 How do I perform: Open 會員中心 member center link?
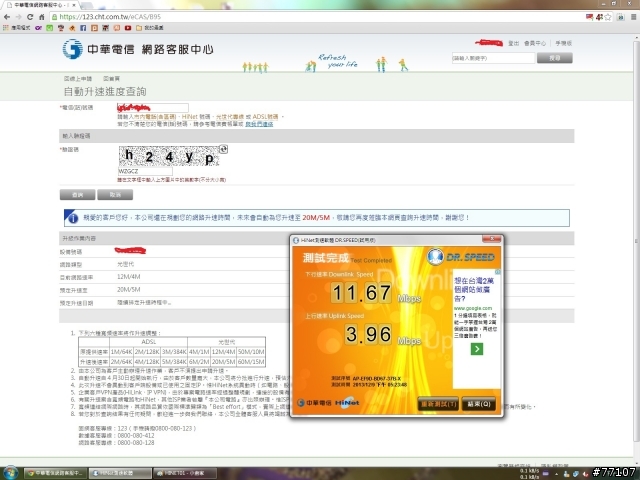coord(535,43)
